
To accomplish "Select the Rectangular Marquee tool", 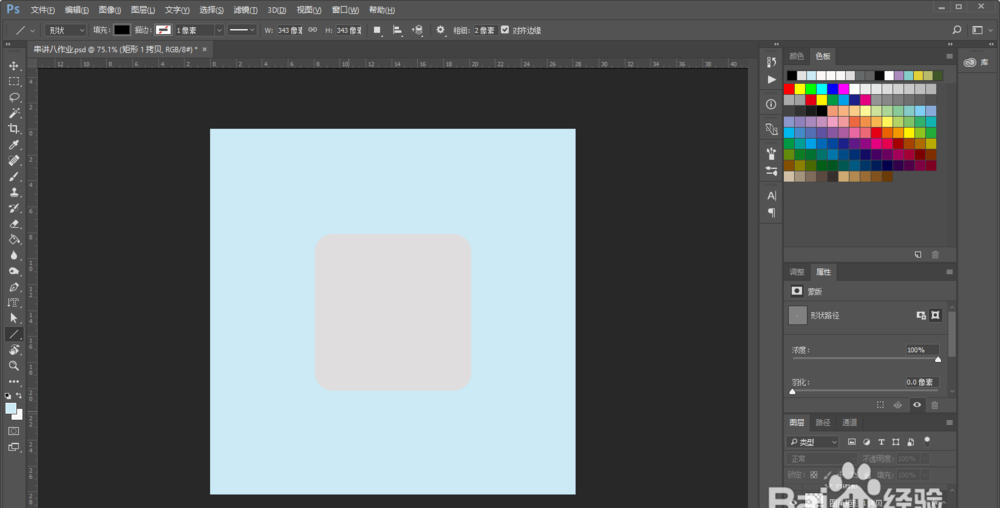I will point(14,81).
